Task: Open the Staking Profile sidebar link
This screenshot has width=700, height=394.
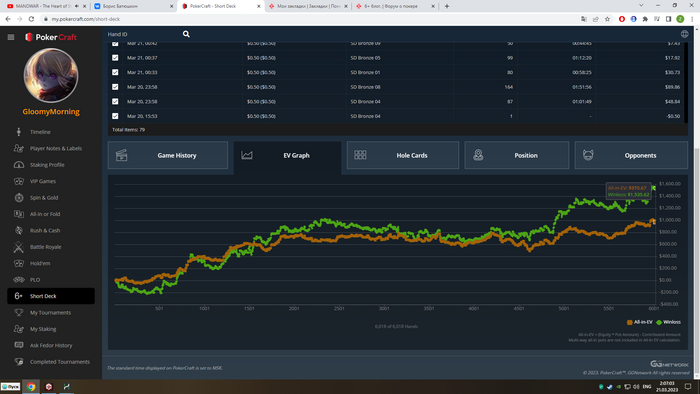Action: click(x=47, y=165)
